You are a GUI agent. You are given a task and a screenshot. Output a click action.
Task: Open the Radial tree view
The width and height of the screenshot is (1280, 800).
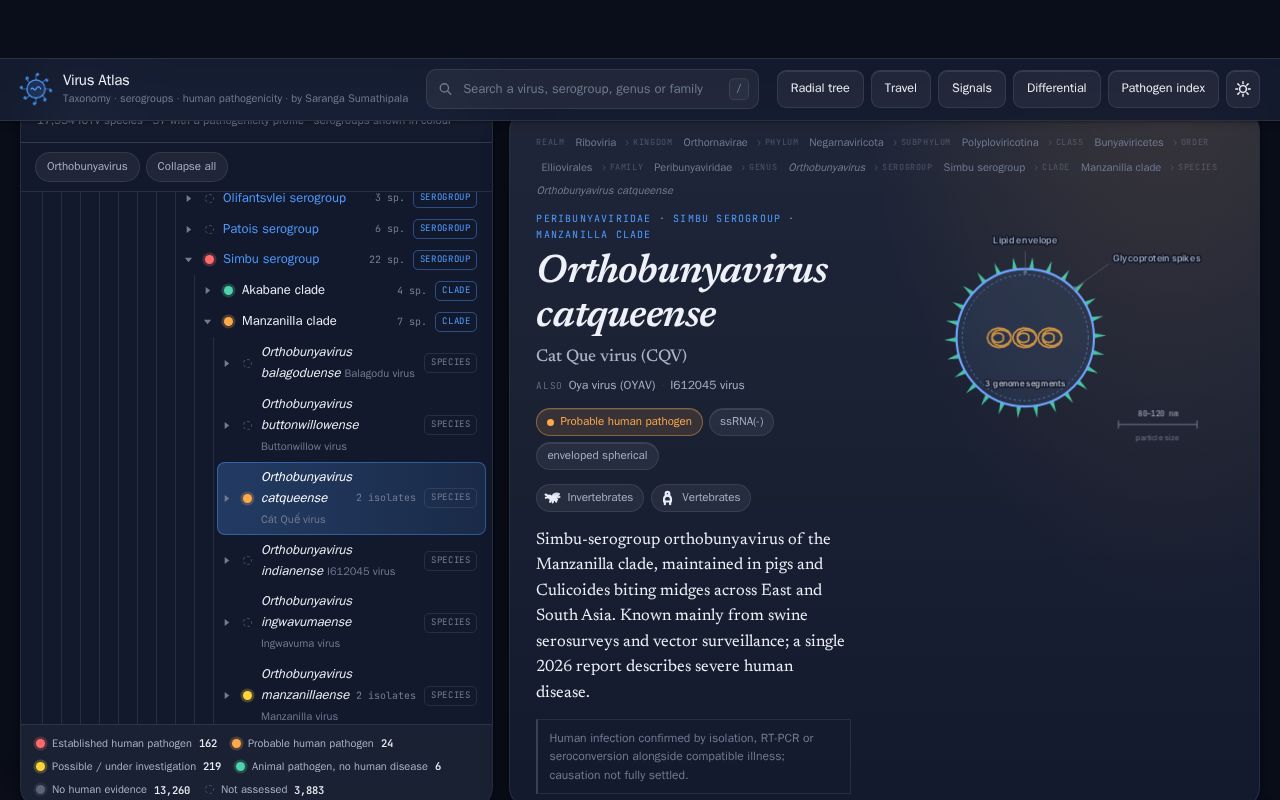point(820,89)
